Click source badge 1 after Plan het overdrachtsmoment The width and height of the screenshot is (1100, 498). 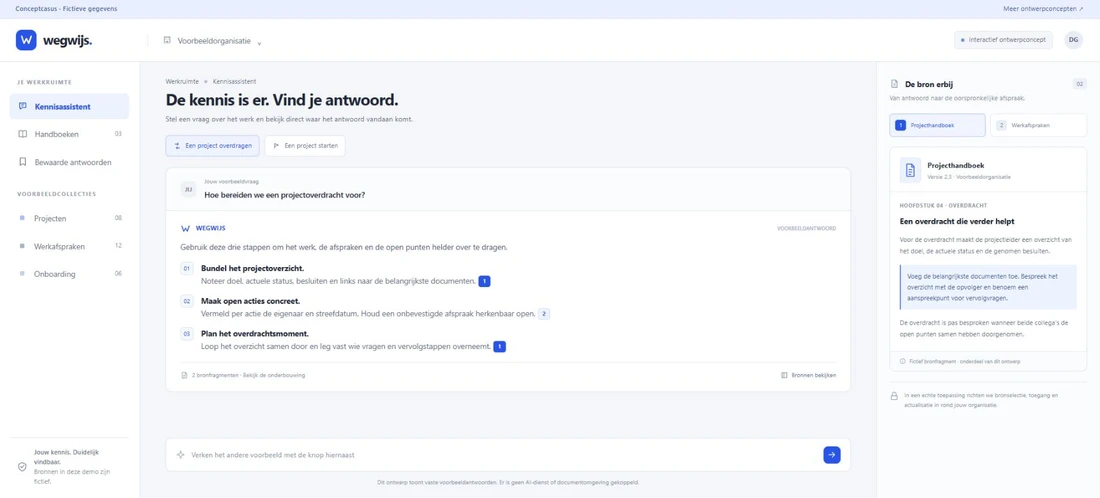[499, 346]
